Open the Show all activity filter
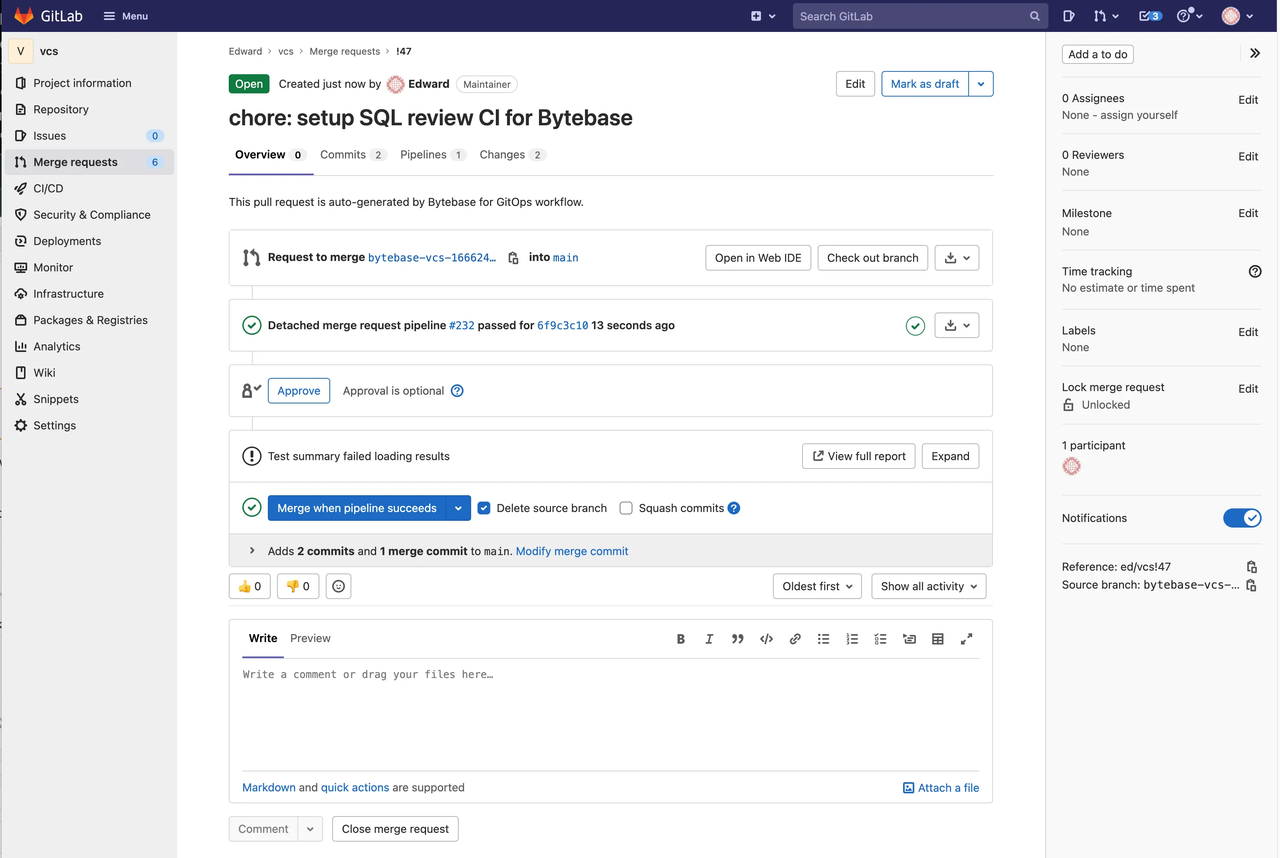 pyautogui.click(x=928, y=586)
